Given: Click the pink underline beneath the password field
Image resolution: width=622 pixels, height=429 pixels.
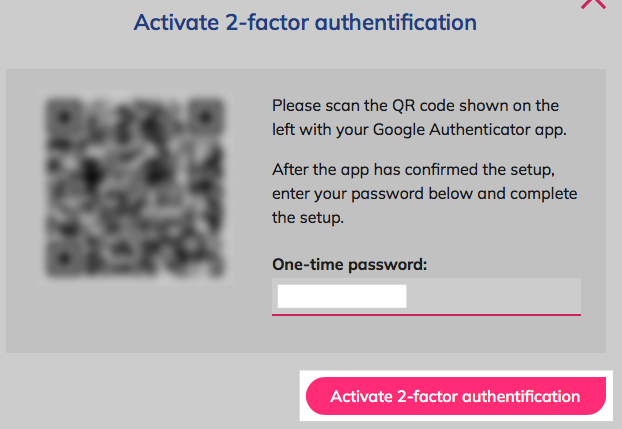Looking at the screenshot, I should pos(426,315).
